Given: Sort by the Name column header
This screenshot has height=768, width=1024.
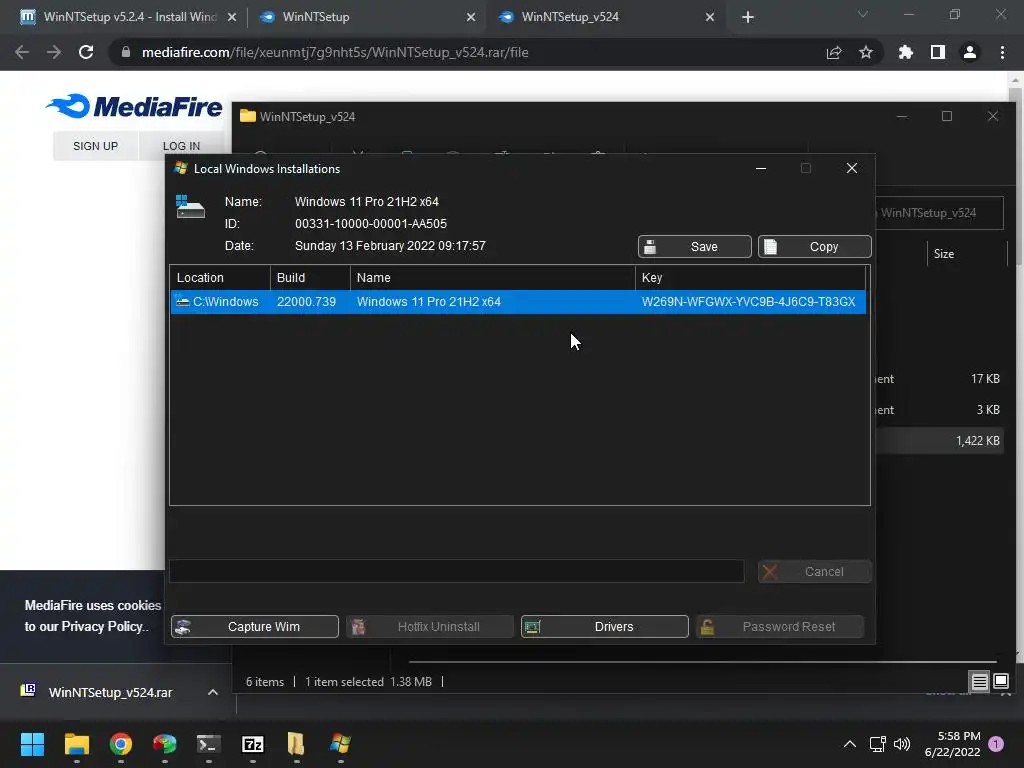Looking at the screenshot, I should click(492, 278).
